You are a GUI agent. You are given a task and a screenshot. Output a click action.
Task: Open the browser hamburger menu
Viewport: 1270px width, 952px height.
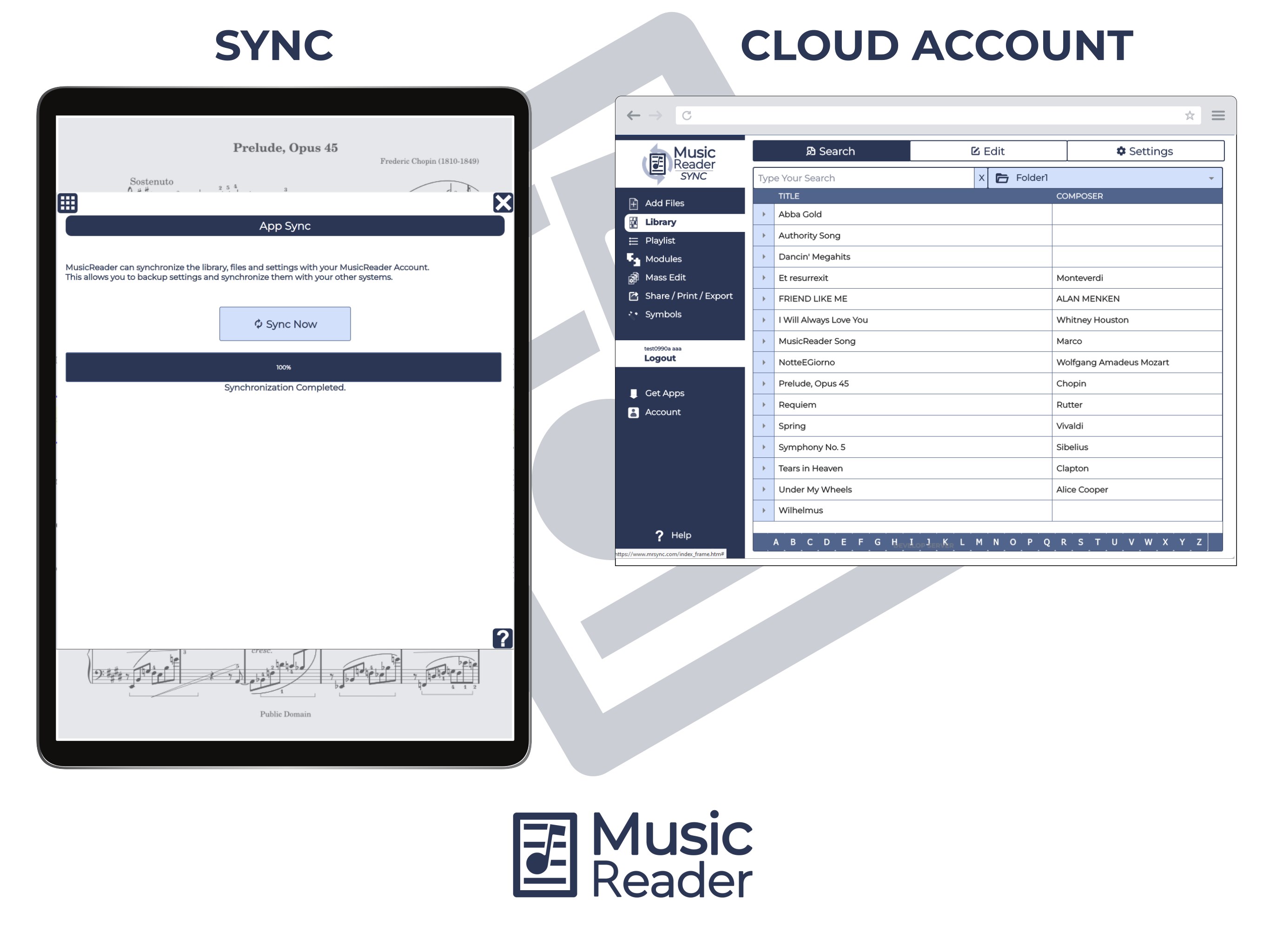[1218, 115]
